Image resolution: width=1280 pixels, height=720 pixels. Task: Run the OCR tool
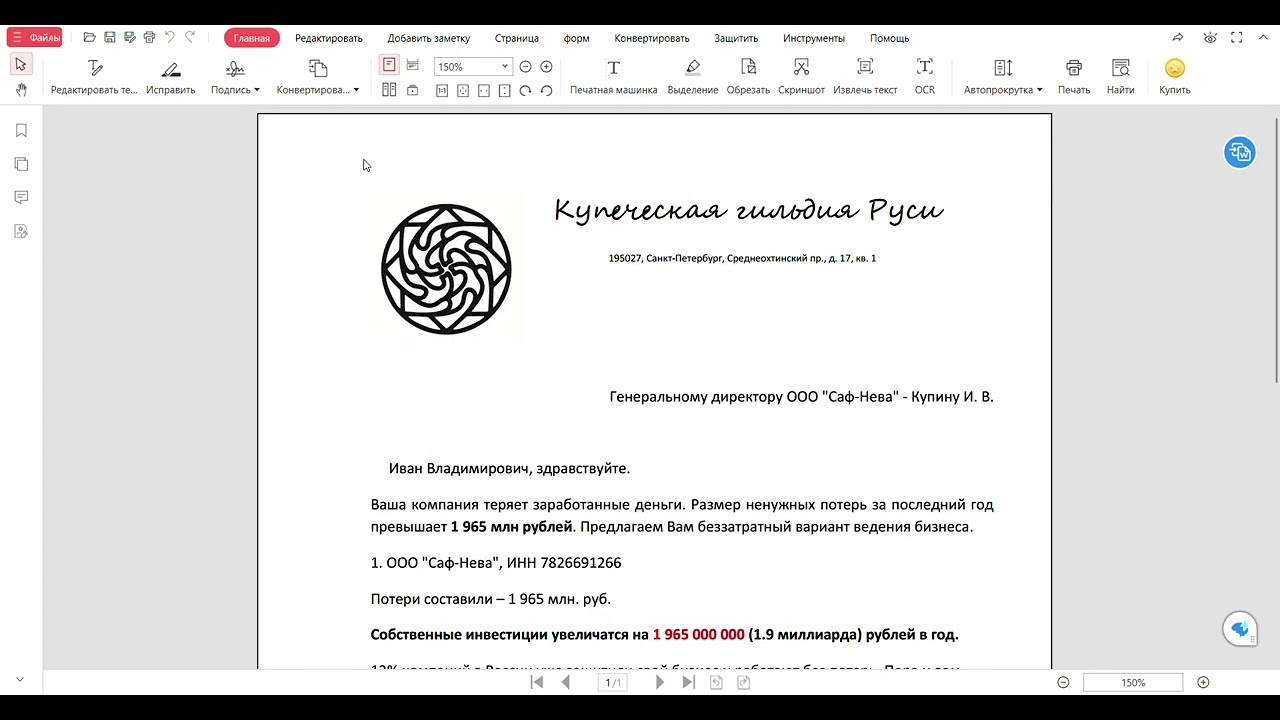coord(925,78)
